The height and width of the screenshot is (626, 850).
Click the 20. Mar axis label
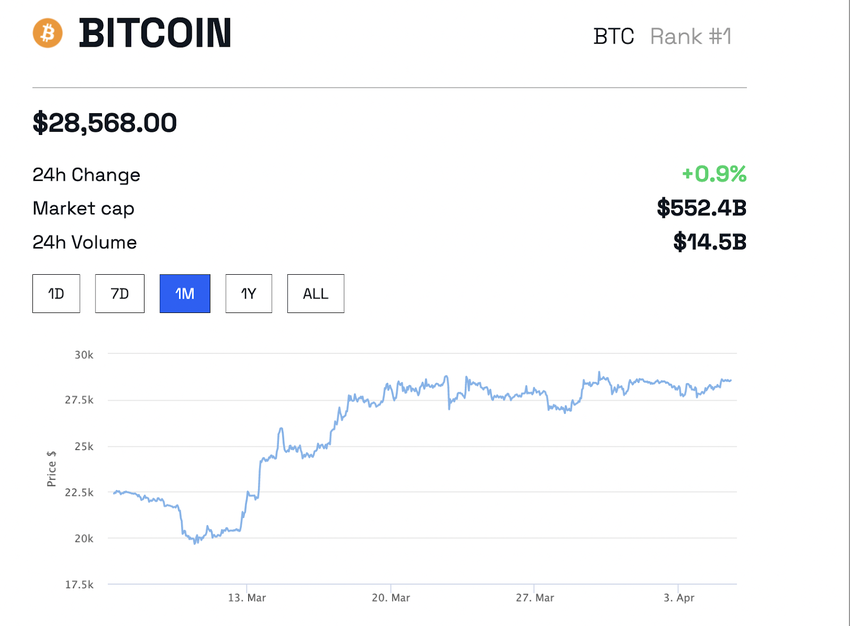390,597
